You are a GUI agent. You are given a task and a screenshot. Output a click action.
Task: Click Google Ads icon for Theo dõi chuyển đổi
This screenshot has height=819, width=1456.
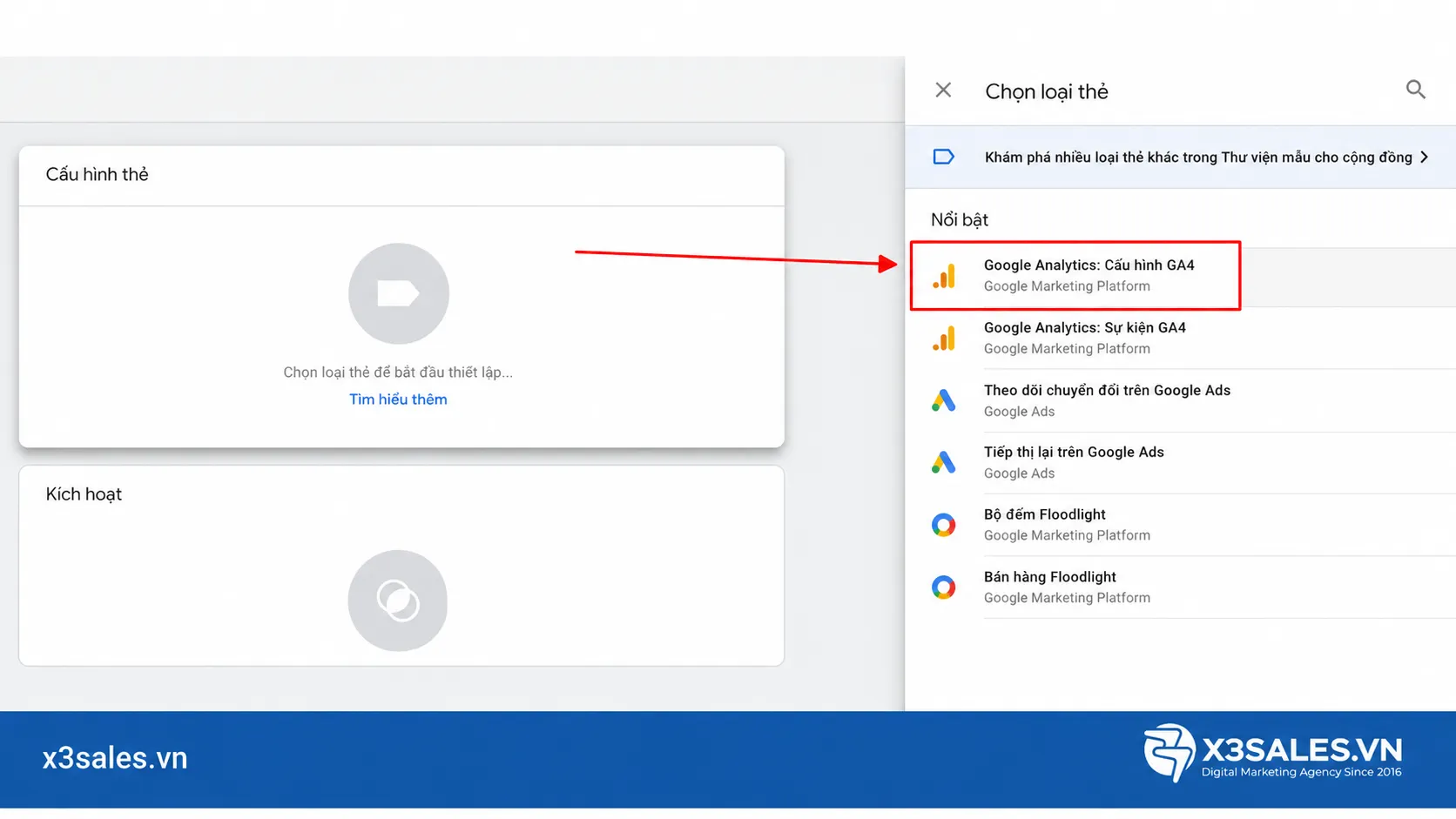(944, 400)
